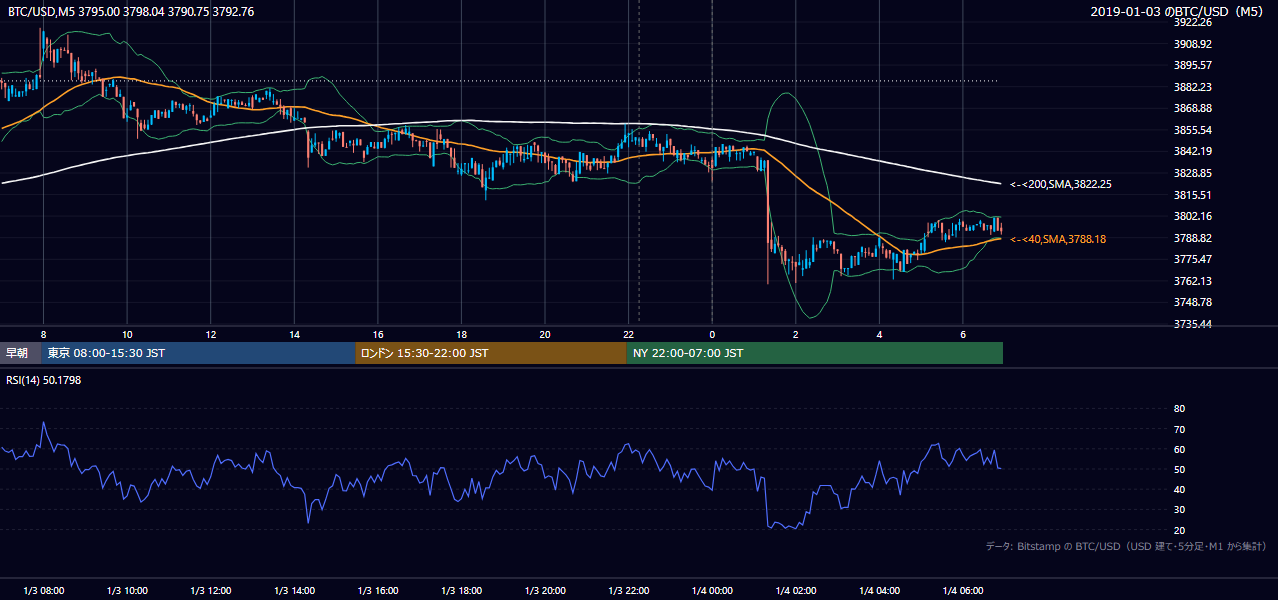The image size is (1278, 600).
Task: Click the 東京 08:00-15:30 JST session bar
Action: tap(198, 353)
